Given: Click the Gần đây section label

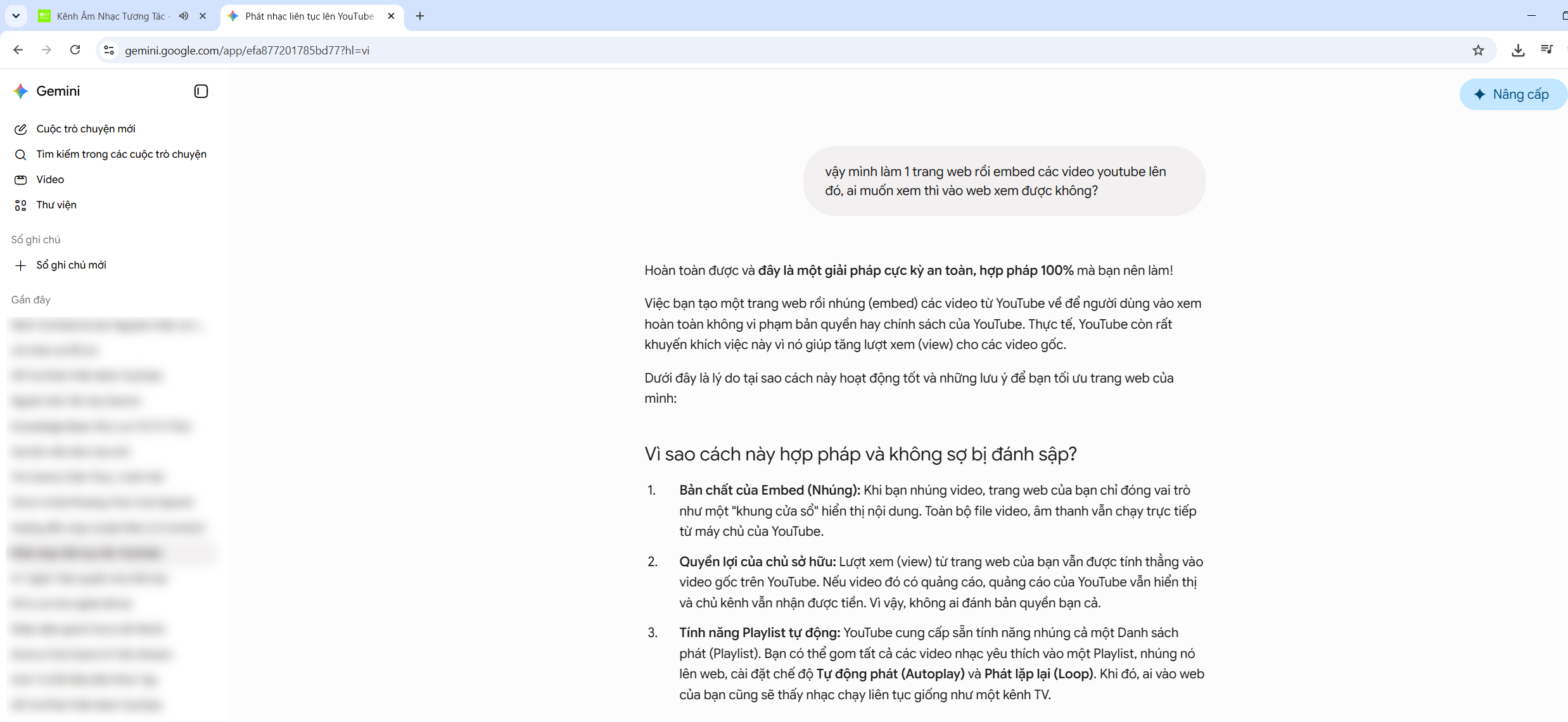Looking at the screenshot, I should point(31,300).
